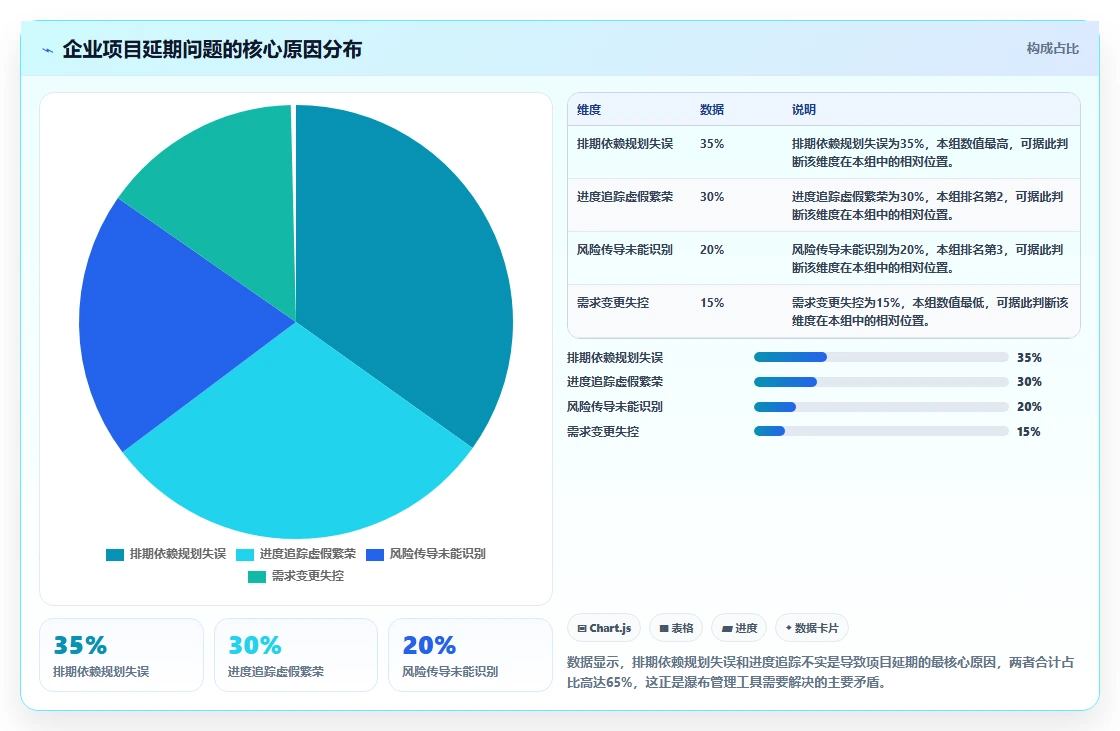Click the 20% value in the table
Screen dimensions: 1120x731
click(x=712, y=250)
